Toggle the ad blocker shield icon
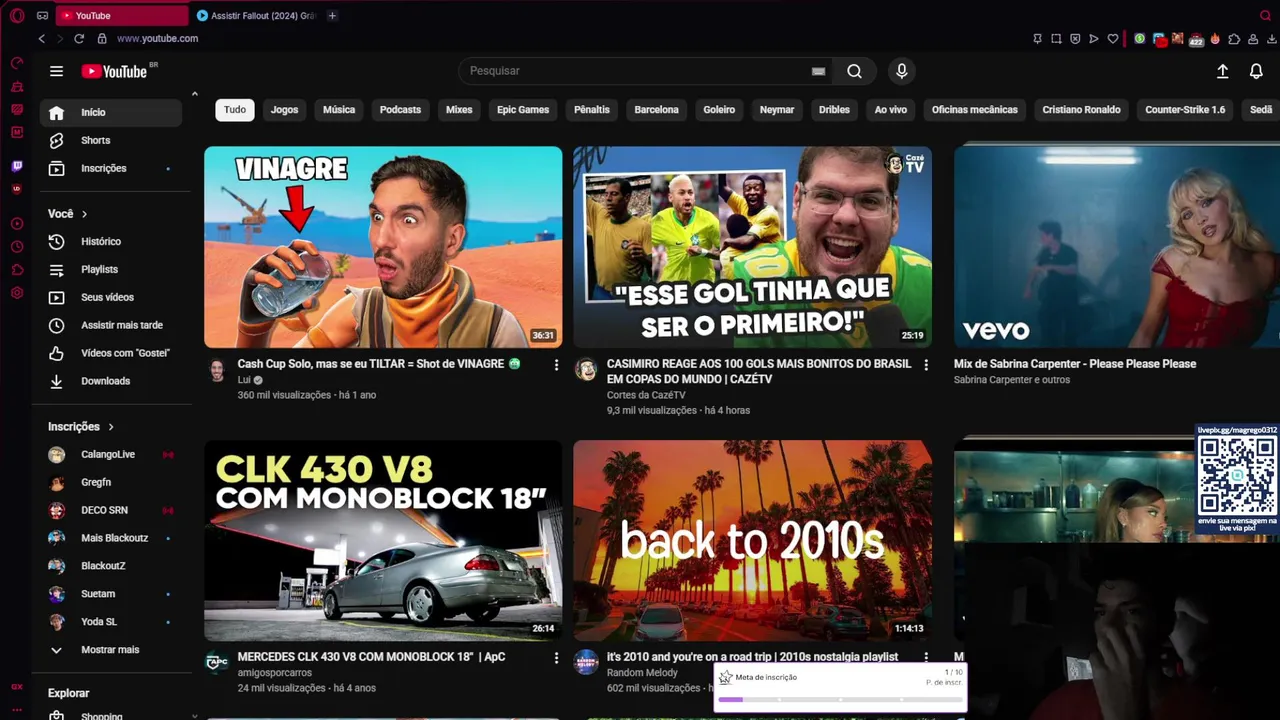The height and width of the screenshot is (720, 1280). click(x=1075, y=39)
